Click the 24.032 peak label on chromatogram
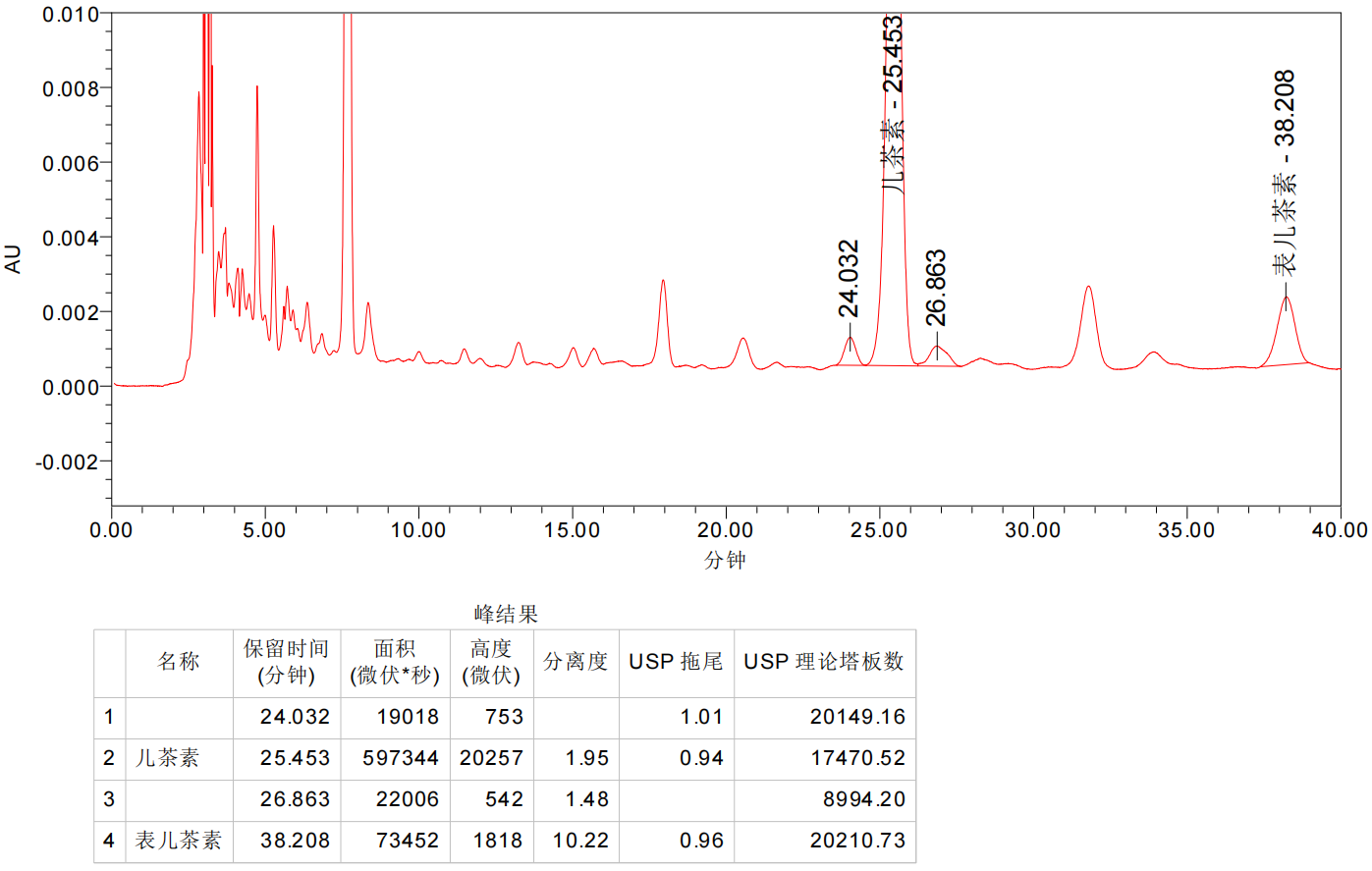 (849, 279)
